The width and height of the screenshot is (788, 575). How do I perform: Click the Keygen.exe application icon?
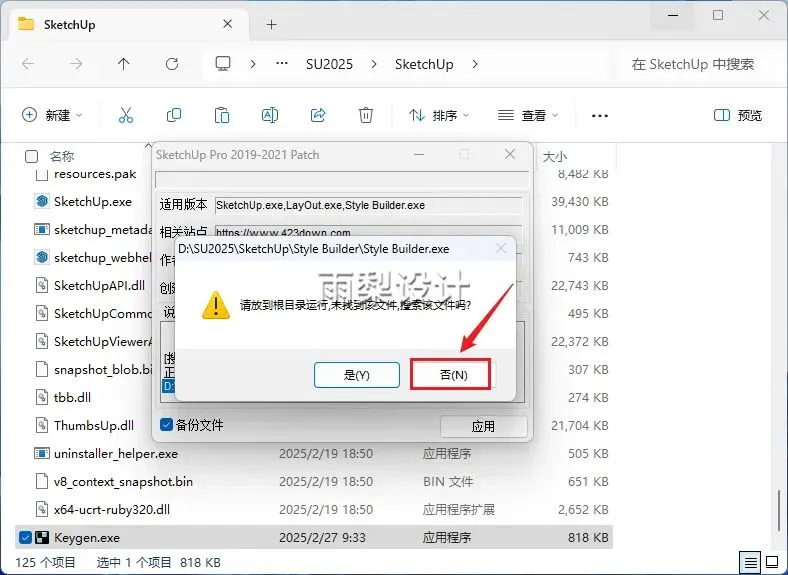coord(42,537)
